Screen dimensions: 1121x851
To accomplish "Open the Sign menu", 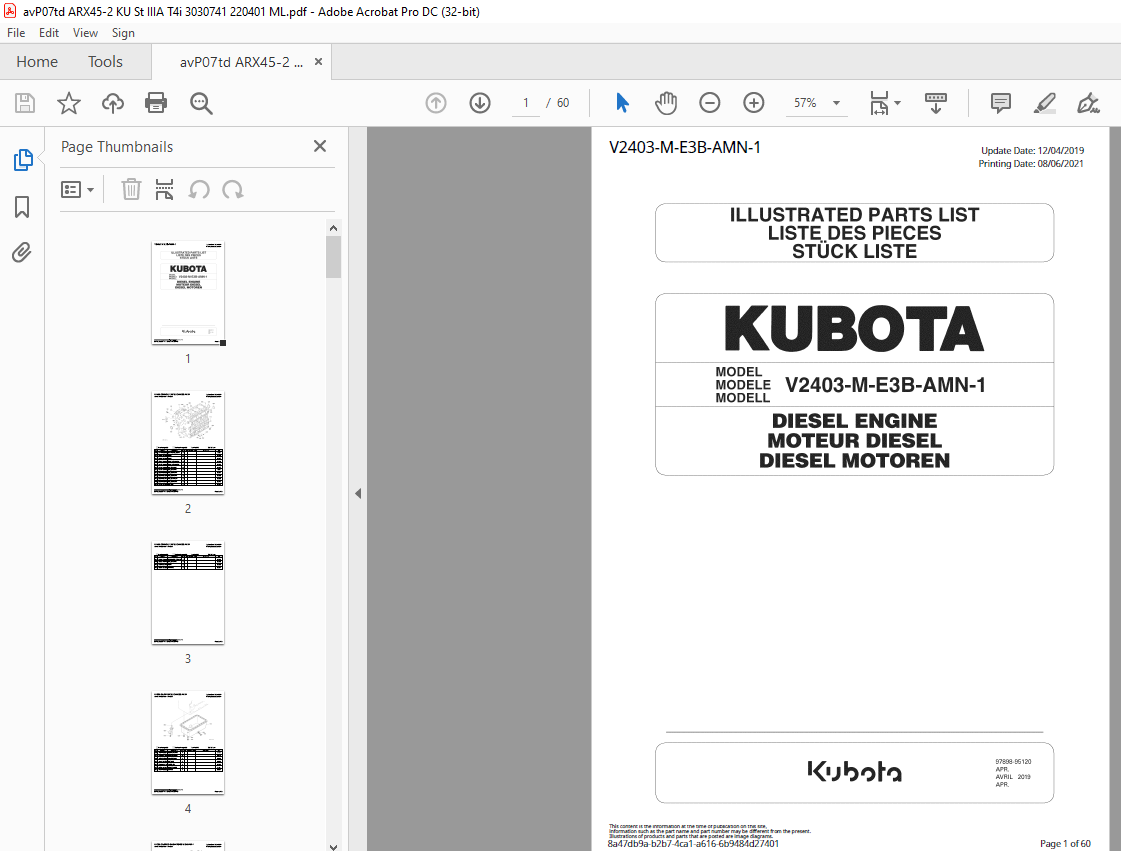I will [x=123, y=33].
